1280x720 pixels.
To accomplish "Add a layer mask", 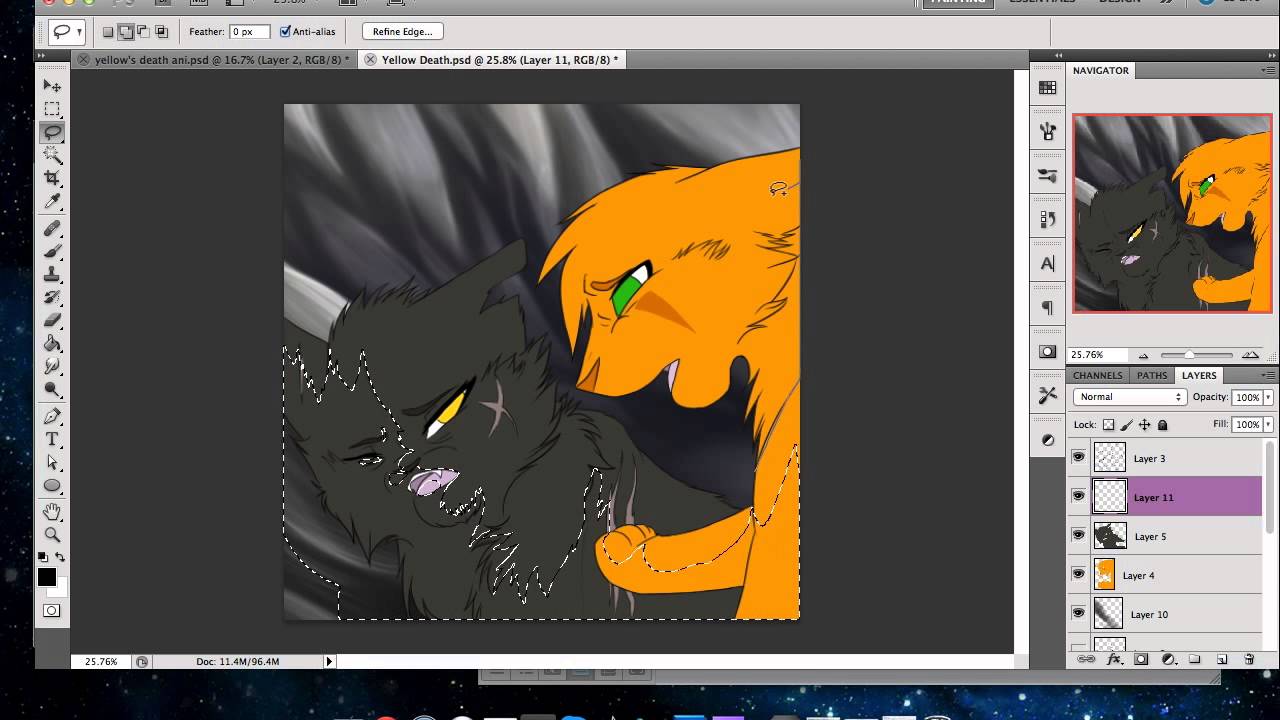I will pos(1141,660).
